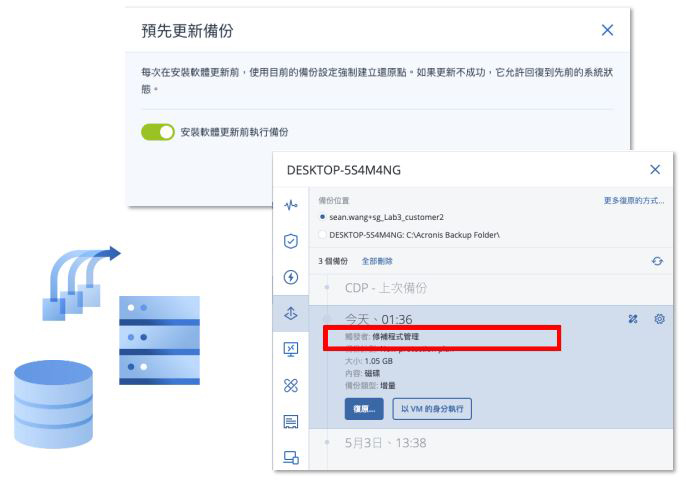Open the lightning bolt icon in the sidebar
The height and width of the screenshot is (483, 686).
[x=291, y=277]
